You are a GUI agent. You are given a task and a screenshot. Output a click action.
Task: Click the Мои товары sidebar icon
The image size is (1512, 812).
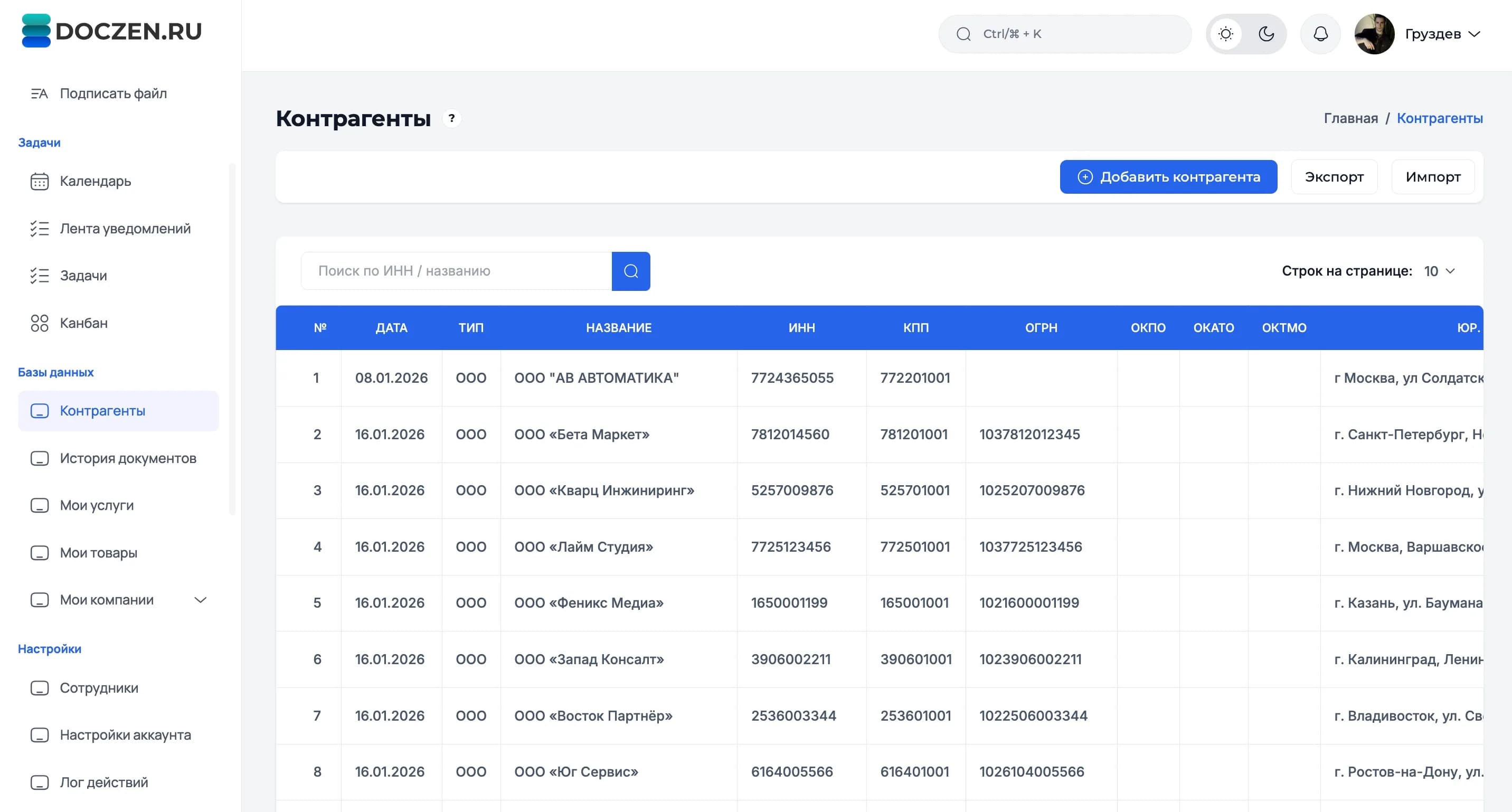point(39,553)
